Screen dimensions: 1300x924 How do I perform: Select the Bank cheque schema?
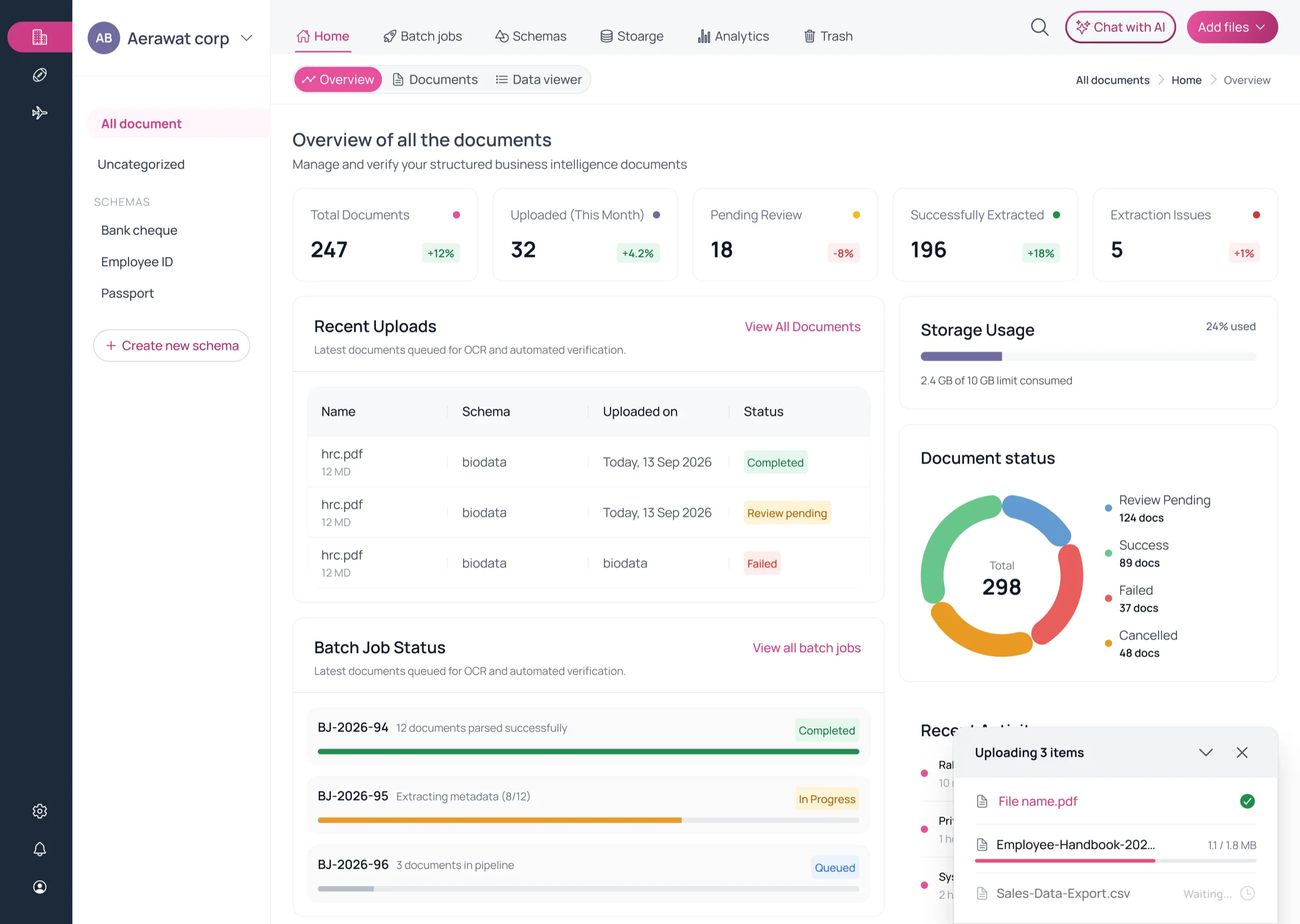point(139,230)
